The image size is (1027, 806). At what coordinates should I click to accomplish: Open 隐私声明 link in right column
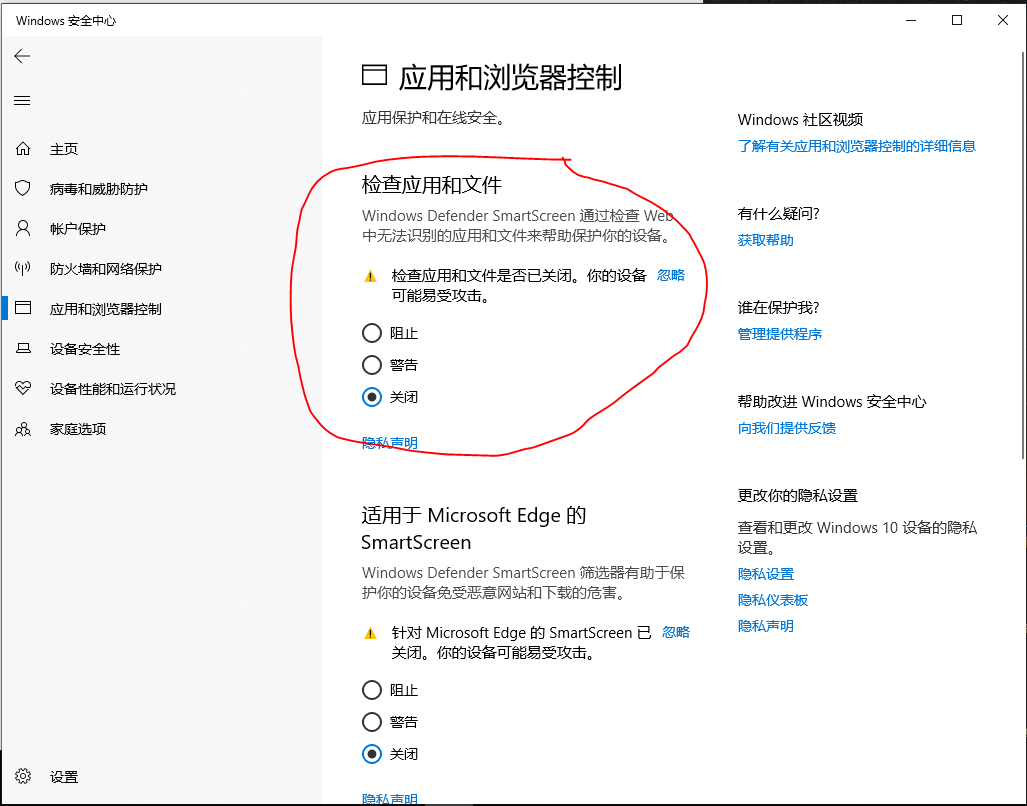[x=765, y=626]
